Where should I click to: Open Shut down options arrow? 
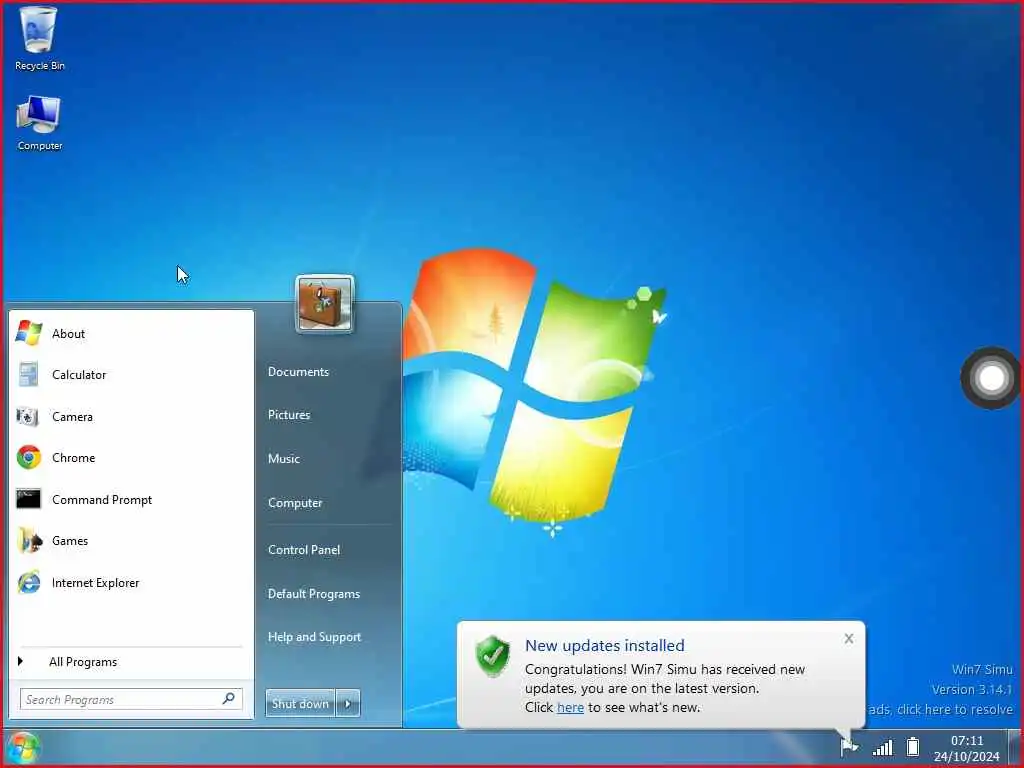(x=348, y=703)
